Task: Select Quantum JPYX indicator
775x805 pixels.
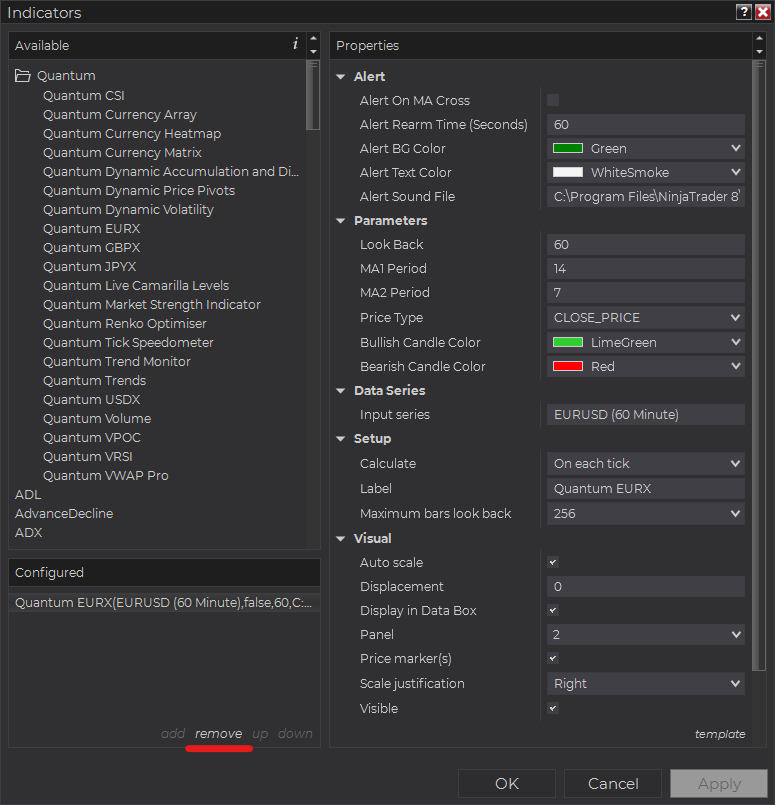Action: point(89,266)
